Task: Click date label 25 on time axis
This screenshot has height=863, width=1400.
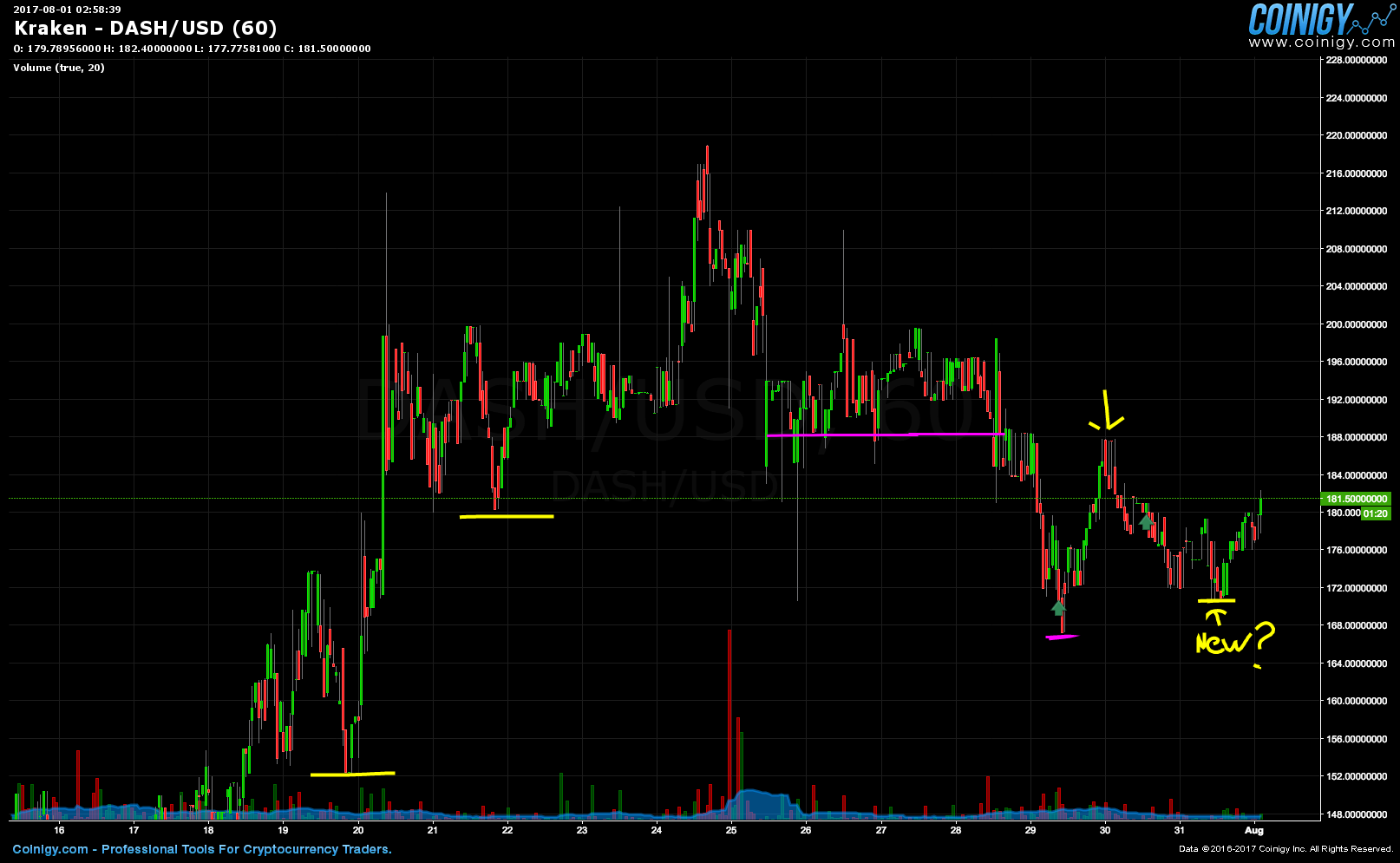Action: point(731,830)
